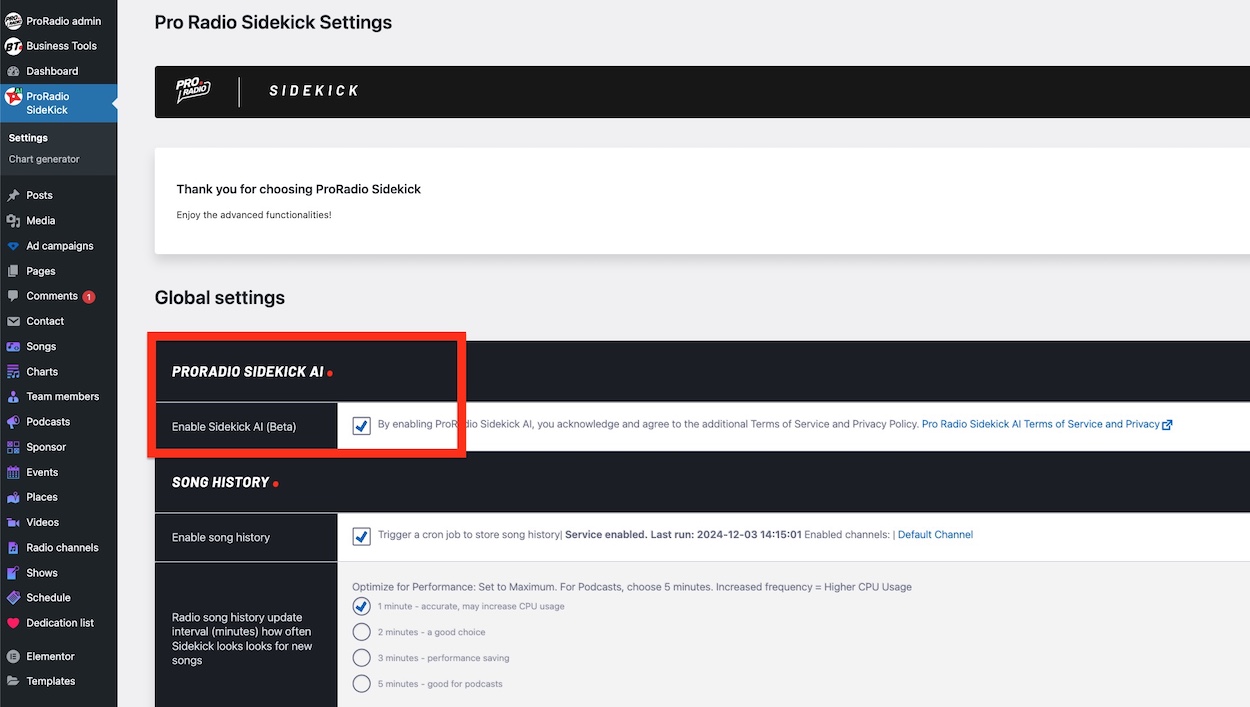
Task: Click the external link icon after Terms link
Action: [1168, 424]
